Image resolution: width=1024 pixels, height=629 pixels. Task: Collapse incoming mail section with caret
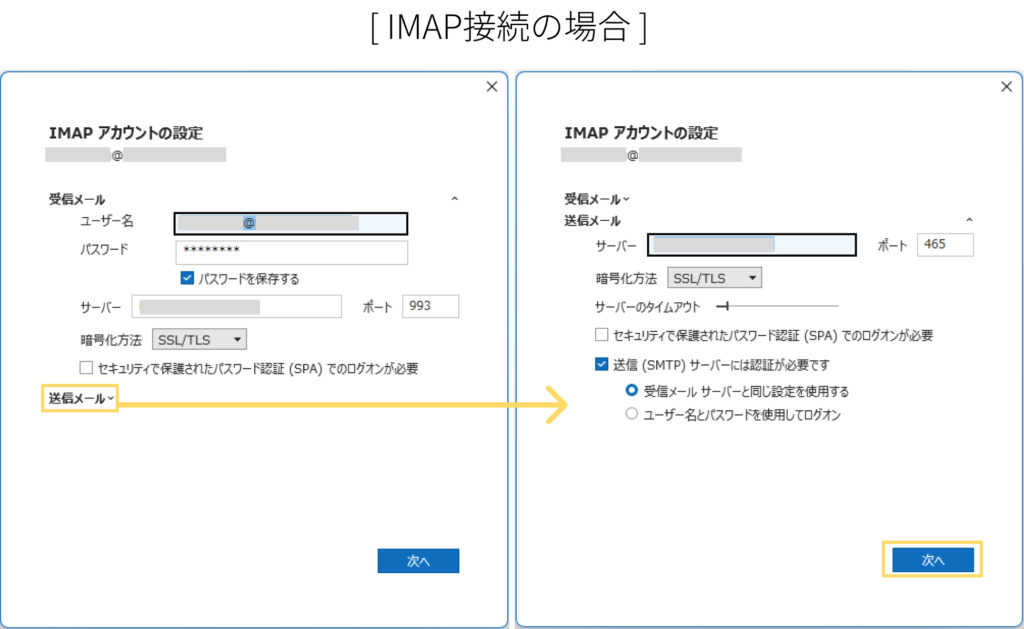point(455,200)
